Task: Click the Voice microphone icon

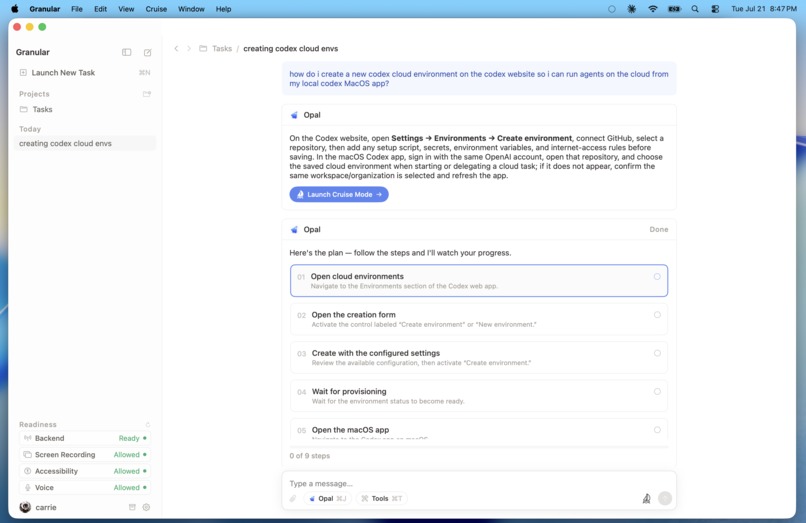Action: pyautogui.click(x=28, y=488)
